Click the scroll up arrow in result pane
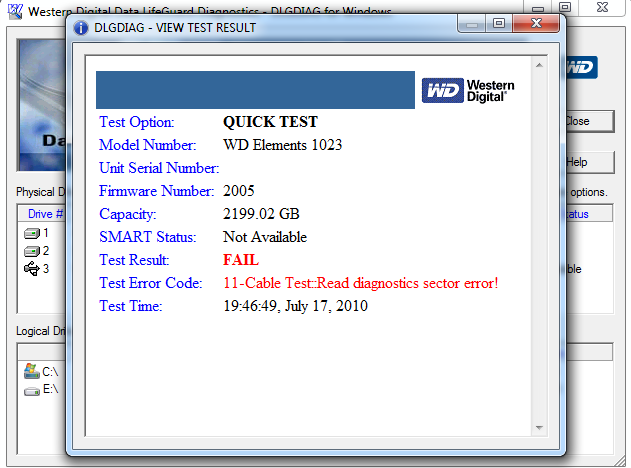Viewport: 631px width, 468px height. click(x=539, y=65)
